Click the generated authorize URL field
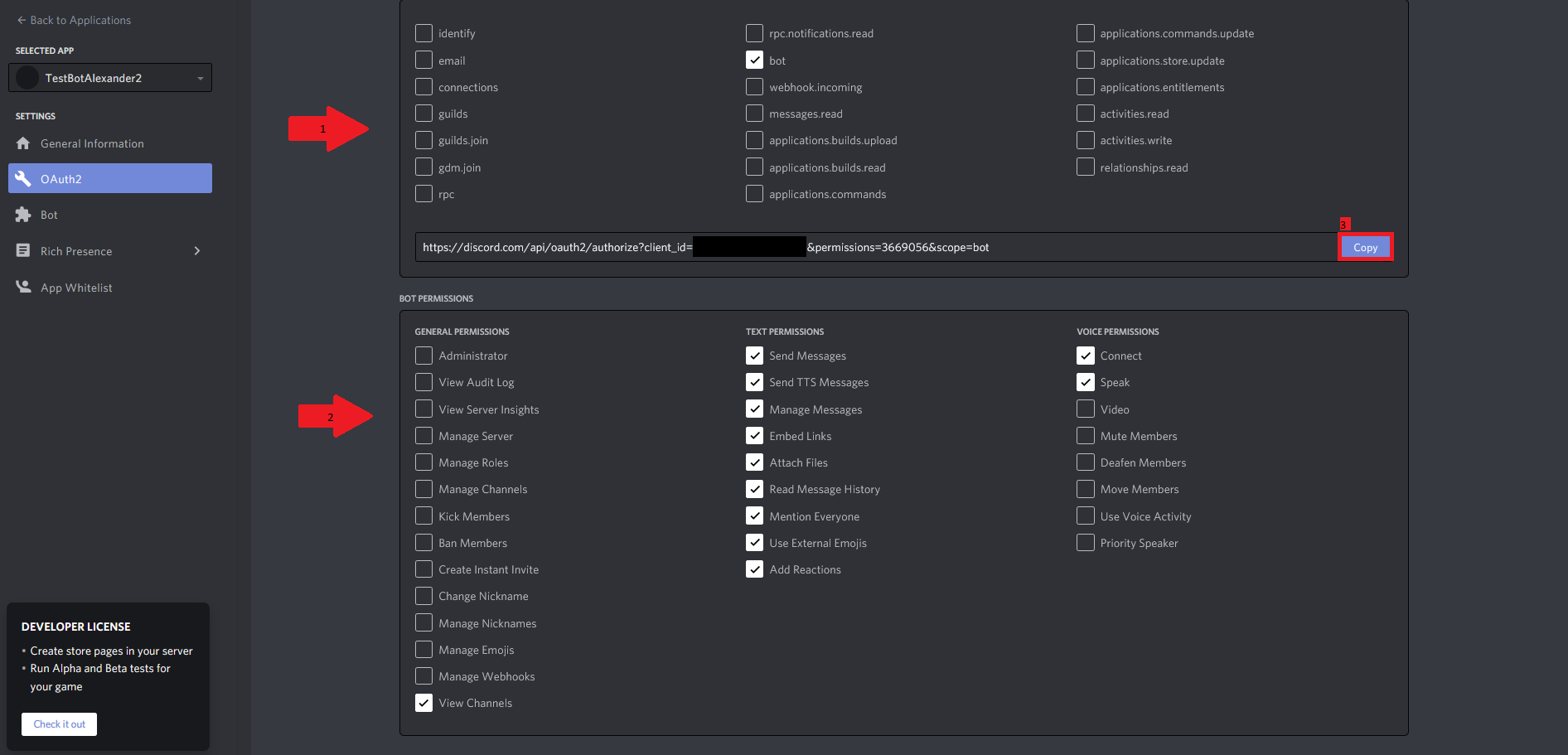This screenshot has height=755, width=1568. [x=875, y=247]
